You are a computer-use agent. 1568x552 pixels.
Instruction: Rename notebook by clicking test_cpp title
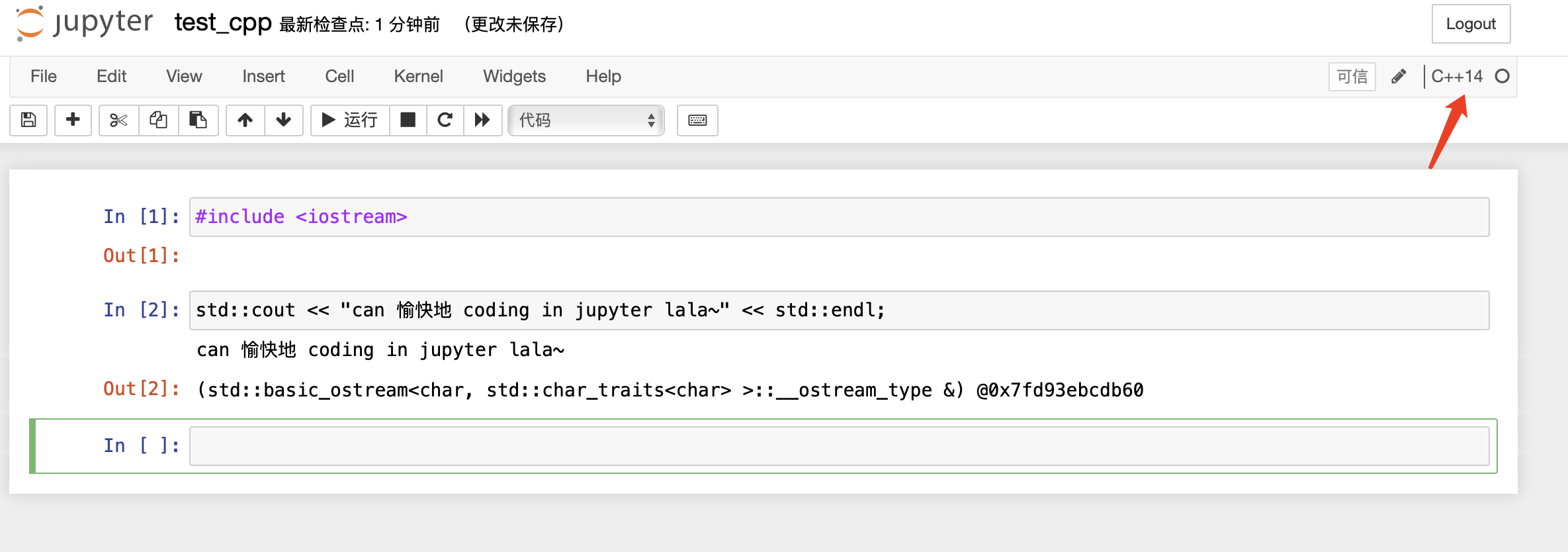point(223,23)
